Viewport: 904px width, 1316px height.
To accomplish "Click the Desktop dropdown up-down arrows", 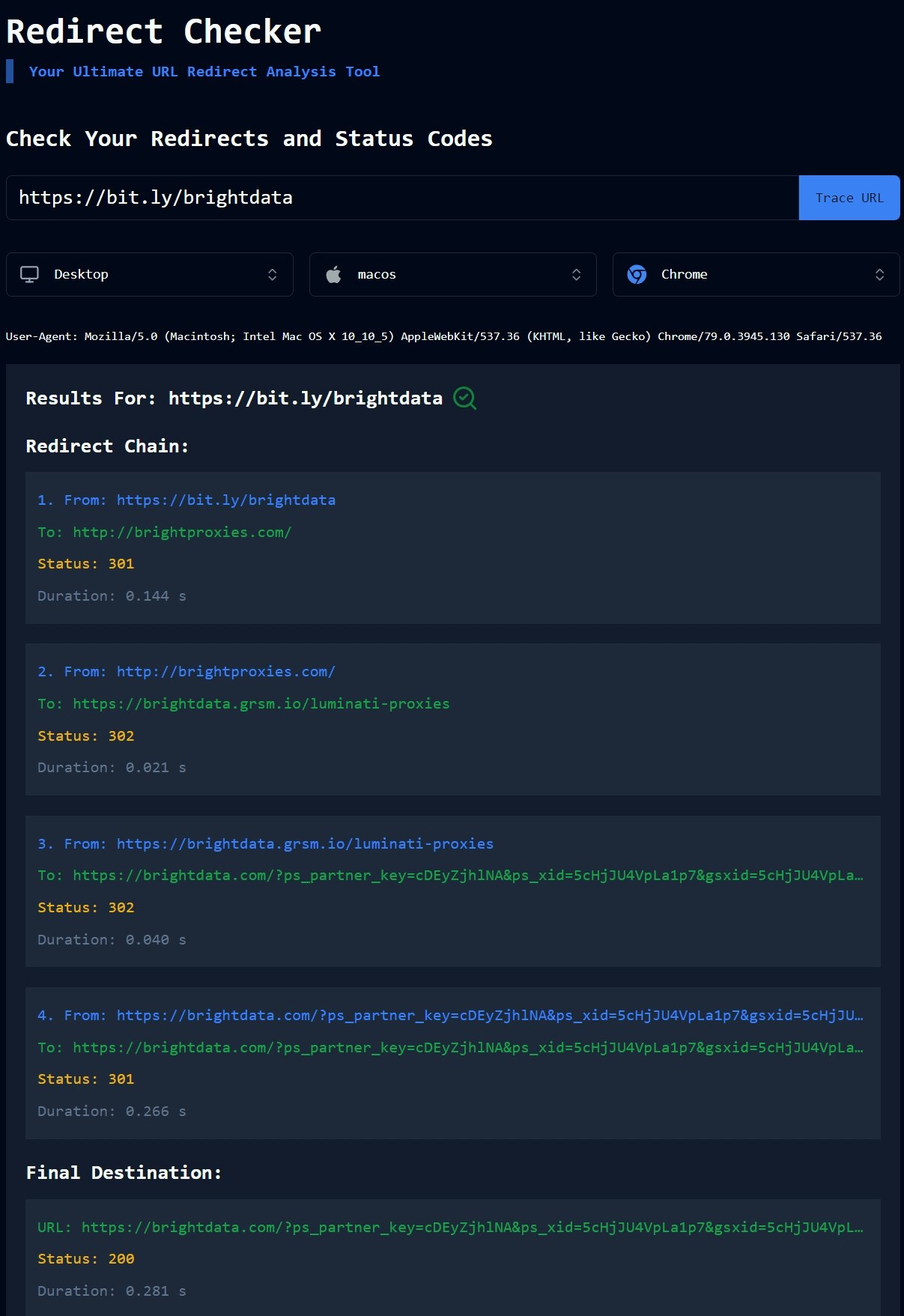I will (273, 274).
